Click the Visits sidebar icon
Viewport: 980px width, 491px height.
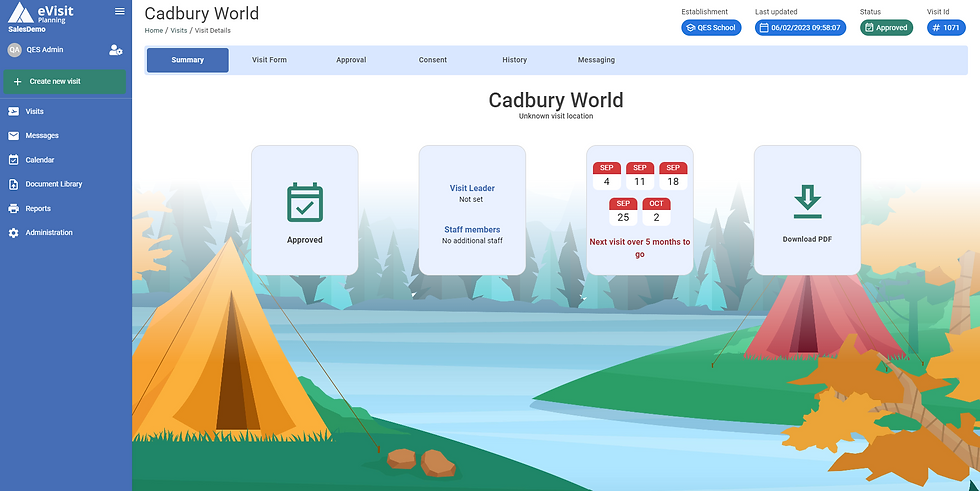click(x=14, y=112)
